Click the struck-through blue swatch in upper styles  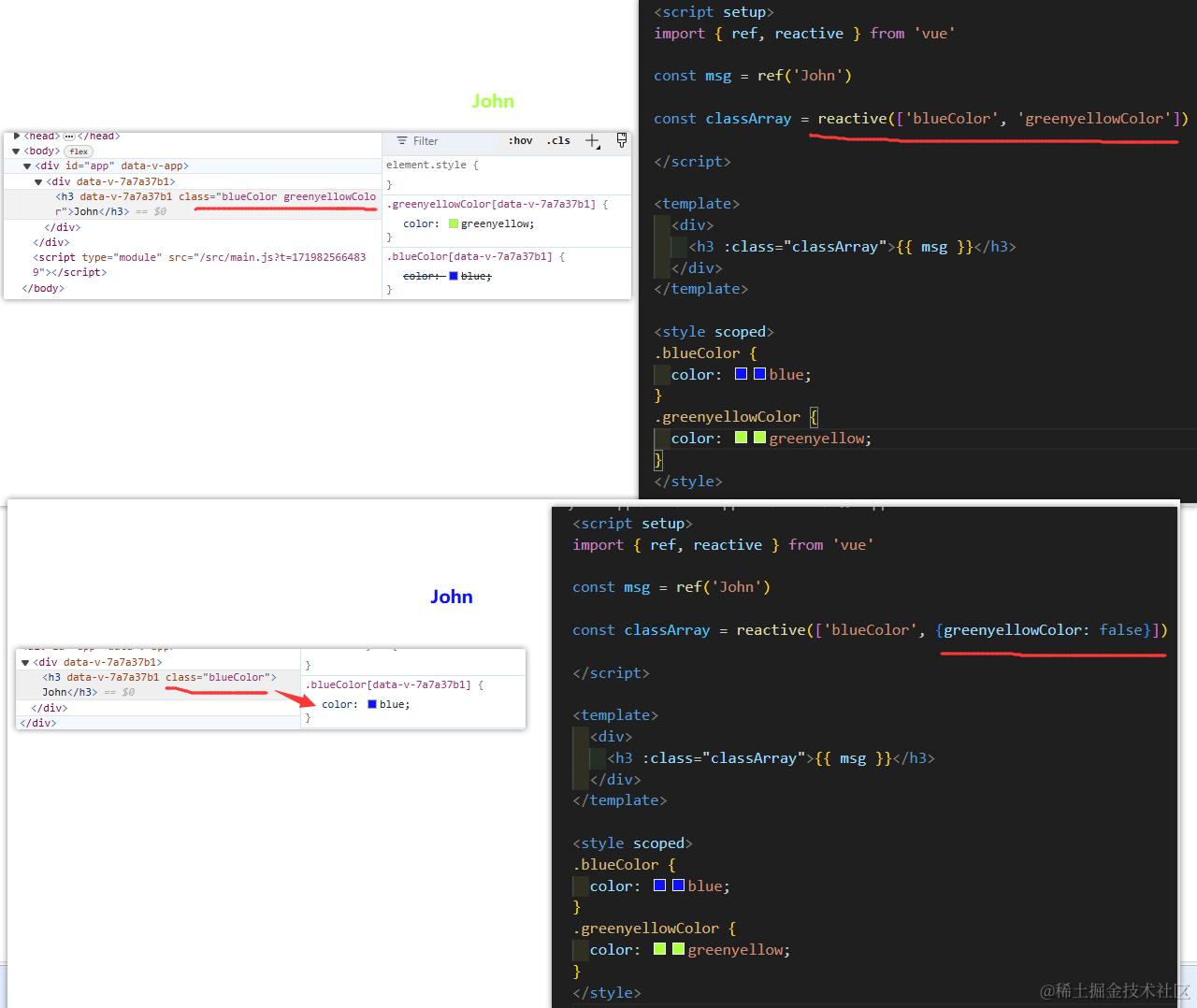454,277
